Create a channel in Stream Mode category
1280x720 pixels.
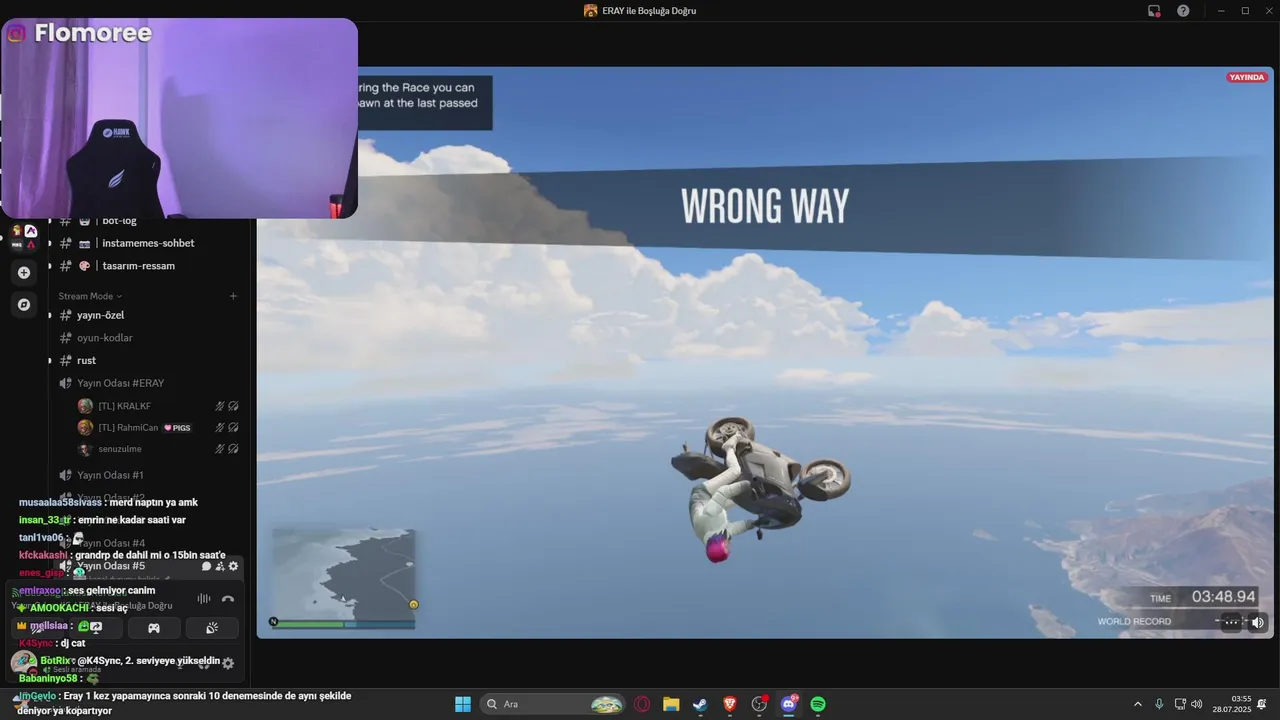[x=233, y=296]
